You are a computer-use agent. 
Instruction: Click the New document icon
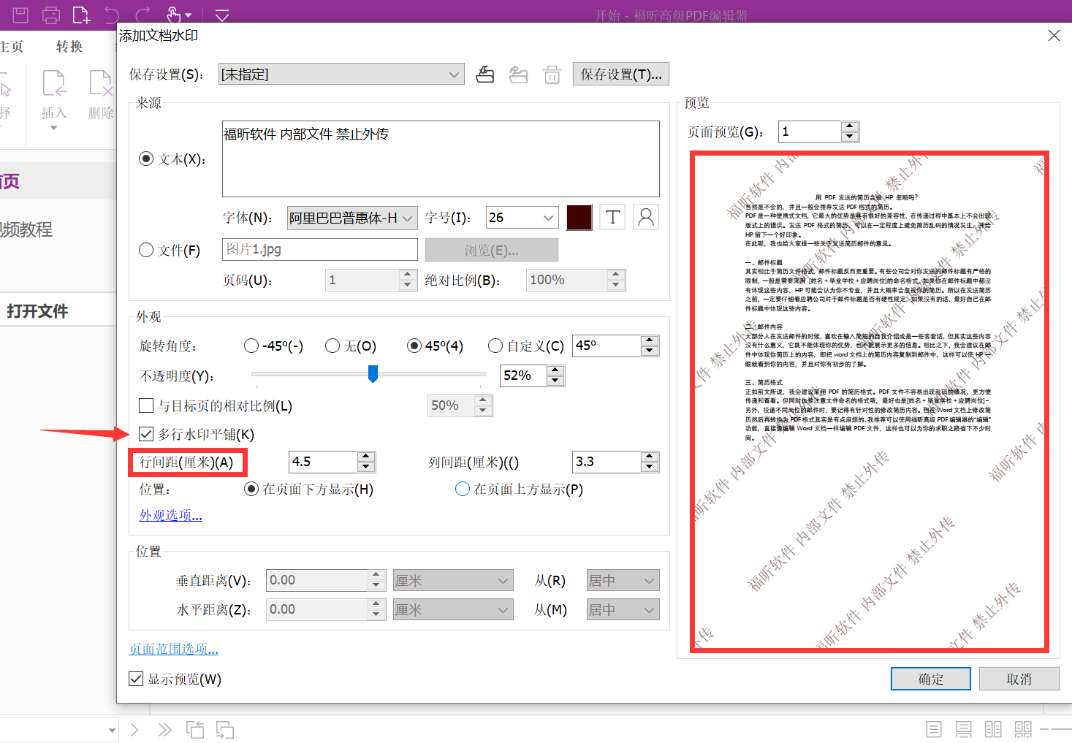81,13
